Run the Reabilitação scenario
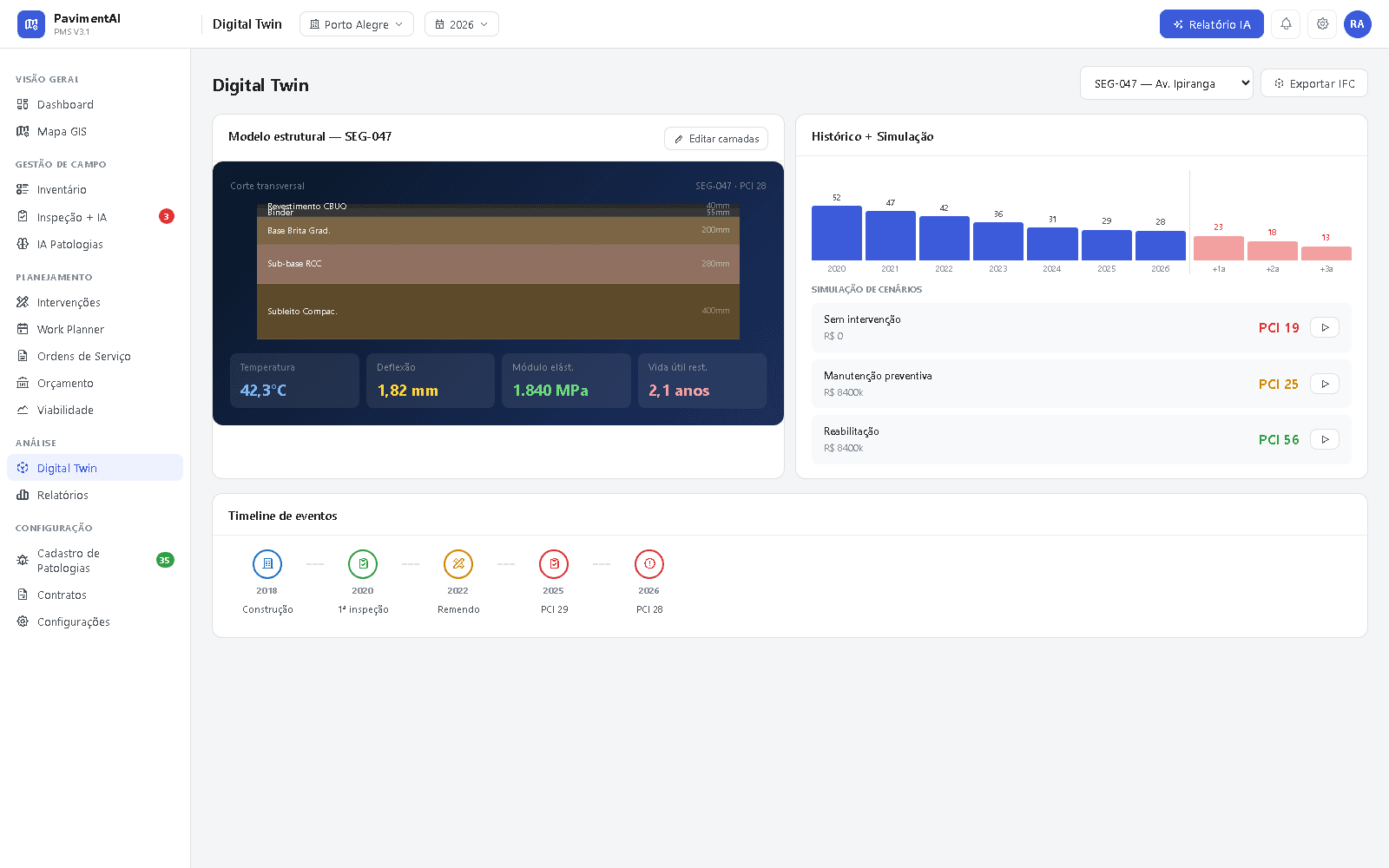The image size is (1389, 868). click(1325, 439)
